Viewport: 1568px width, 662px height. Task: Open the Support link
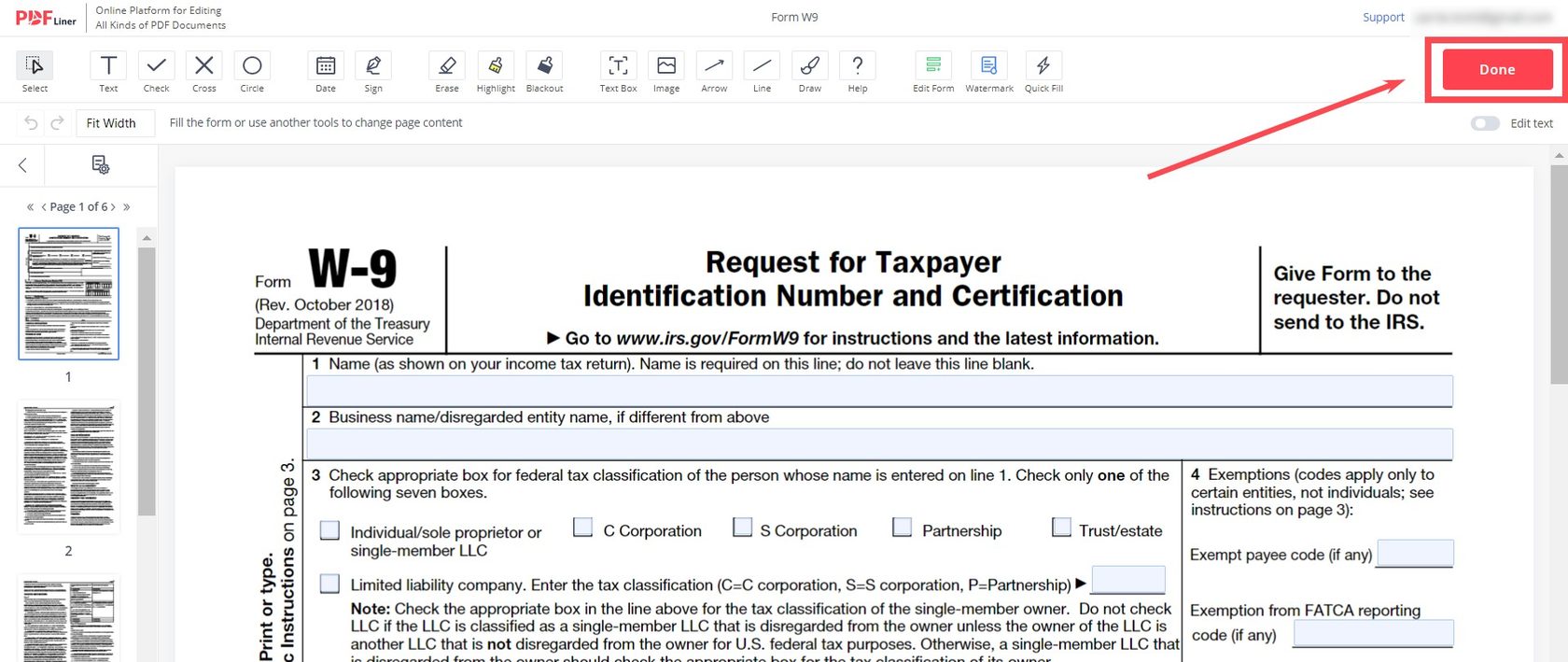pos(1383,17)
